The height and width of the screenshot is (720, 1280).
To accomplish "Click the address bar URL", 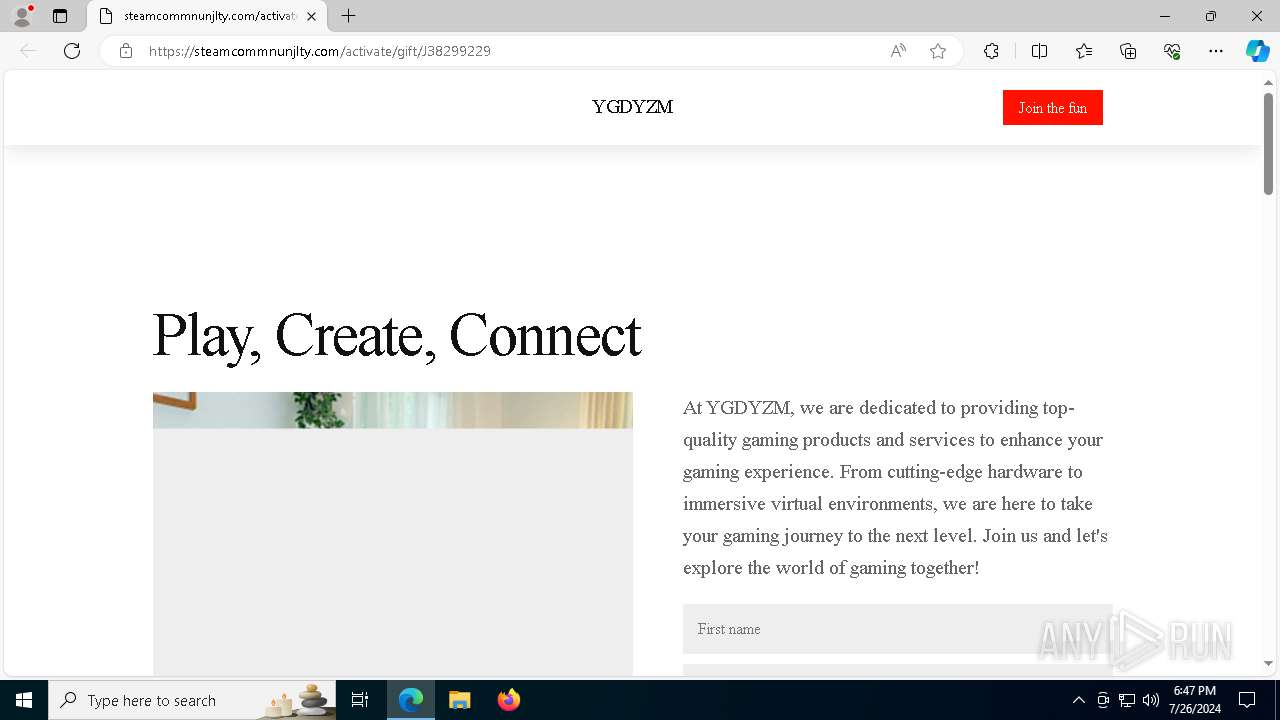I will click(x=320, y=51).
